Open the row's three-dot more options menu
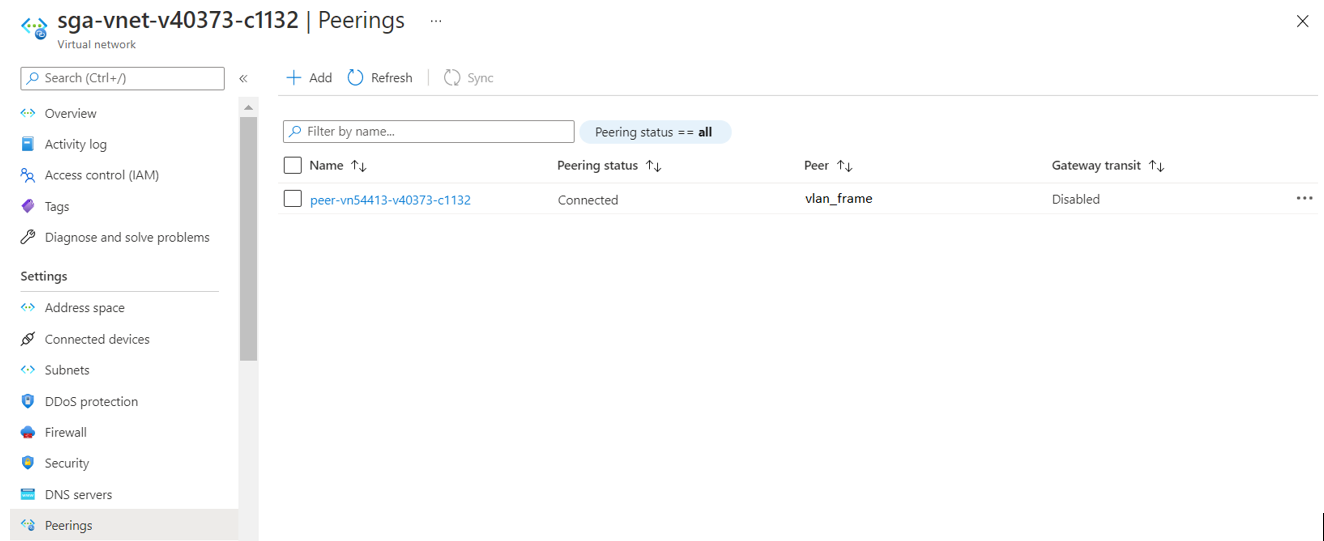Image resolution: width=1324 pixels, height=541 pixels. (x=1304, y=198)
